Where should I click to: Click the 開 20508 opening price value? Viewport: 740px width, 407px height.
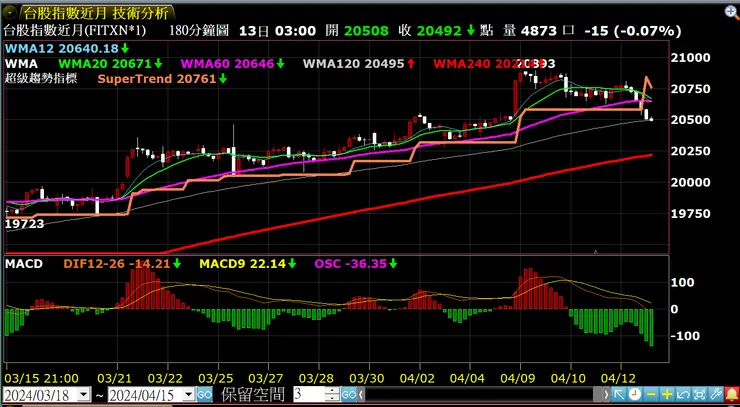(357, 31)
